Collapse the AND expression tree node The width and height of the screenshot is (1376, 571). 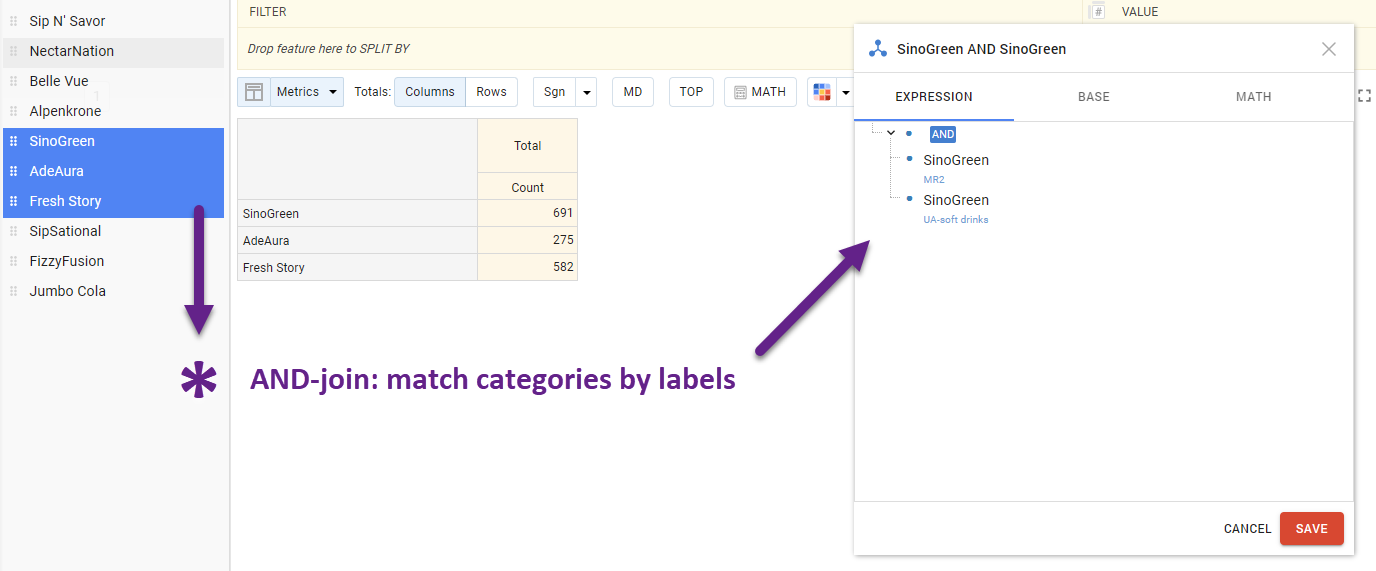[890, 133]
